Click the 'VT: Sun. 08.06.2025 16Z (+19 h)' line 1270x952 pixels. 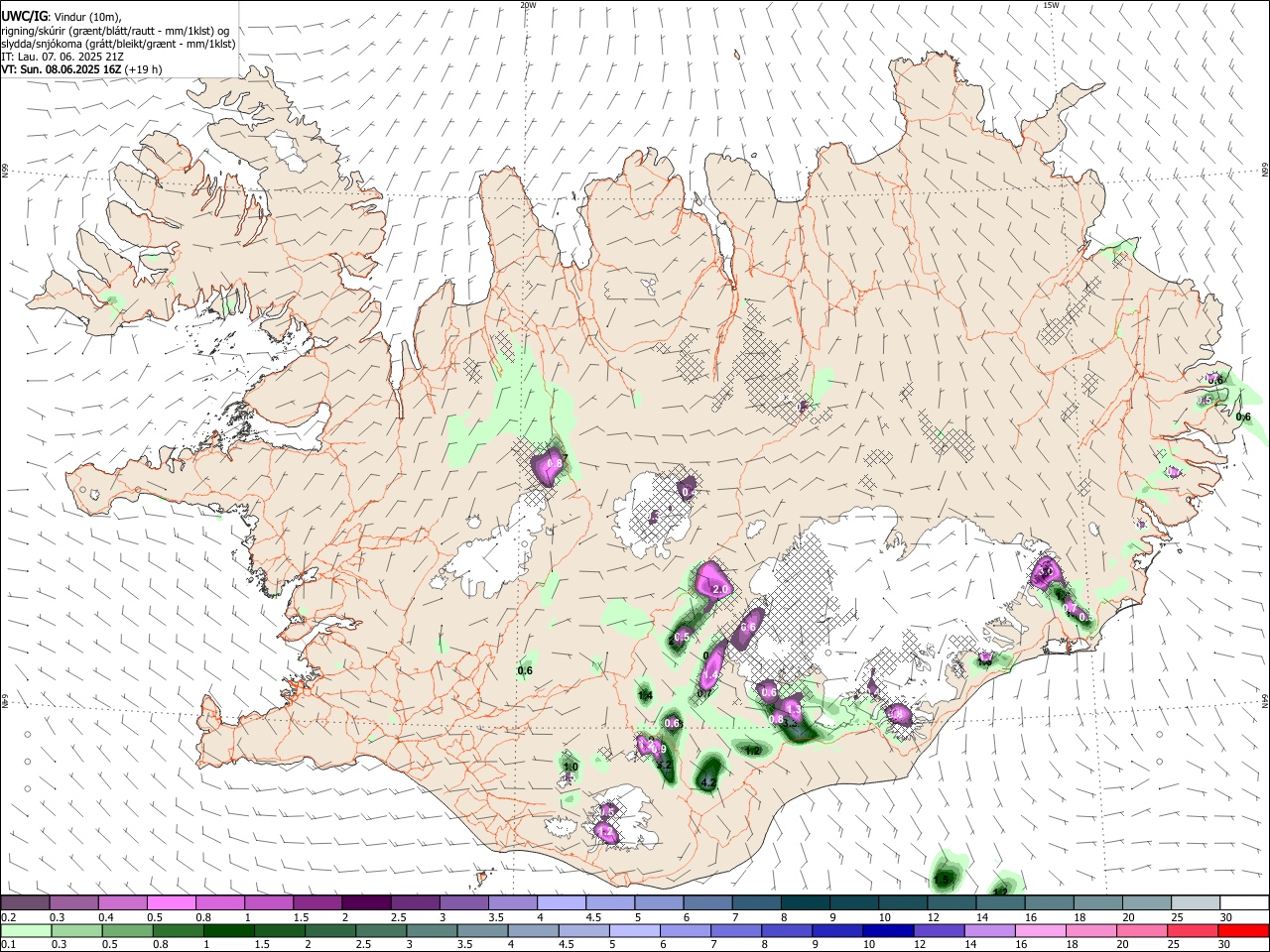click(81, 69)
